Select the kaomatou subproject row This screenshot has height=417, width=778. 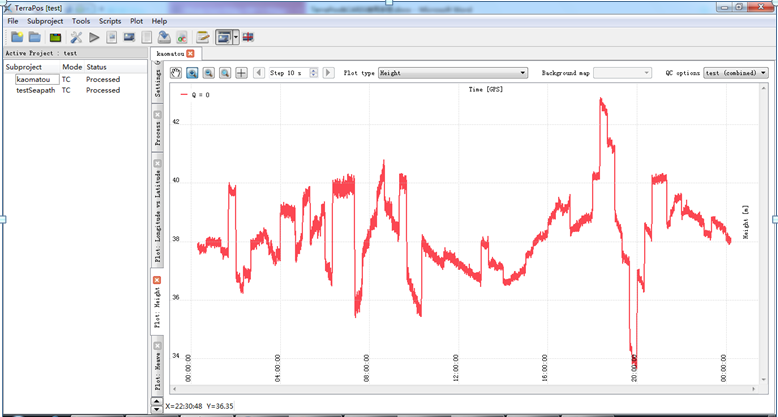click(34, 79)
